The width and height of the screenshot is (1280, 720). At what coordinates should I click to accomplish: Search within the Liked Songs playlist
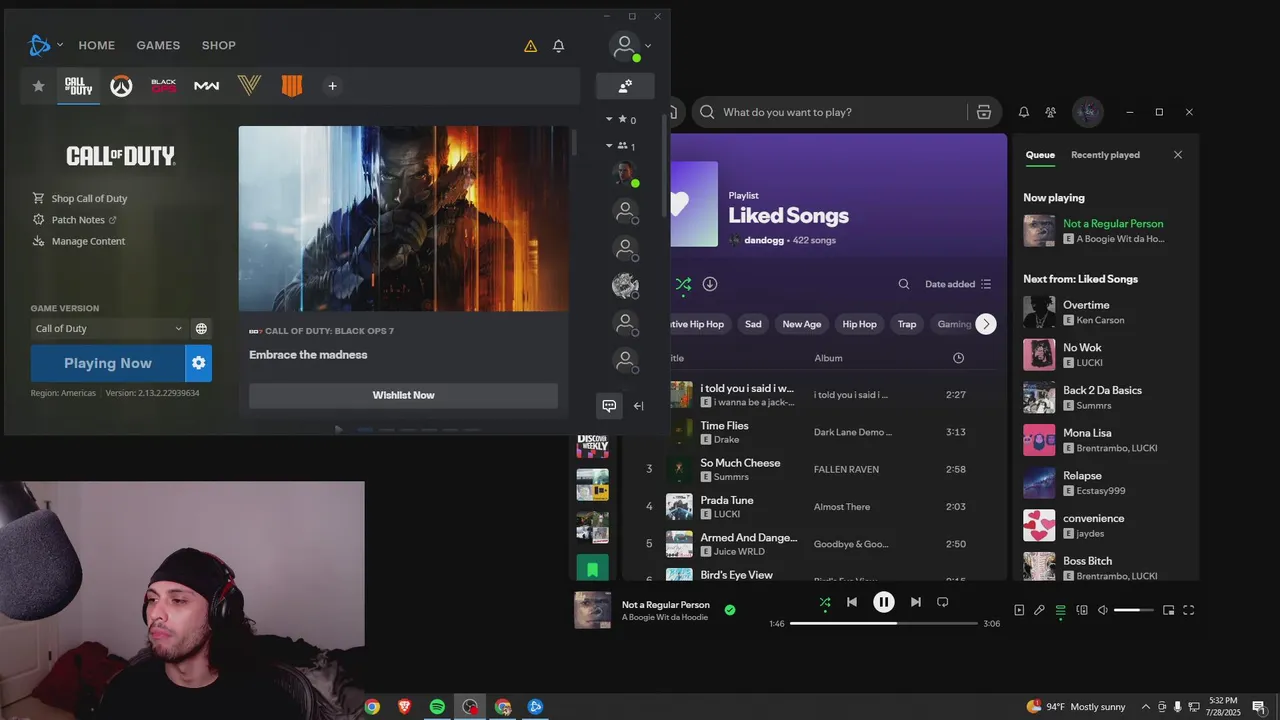904,284
